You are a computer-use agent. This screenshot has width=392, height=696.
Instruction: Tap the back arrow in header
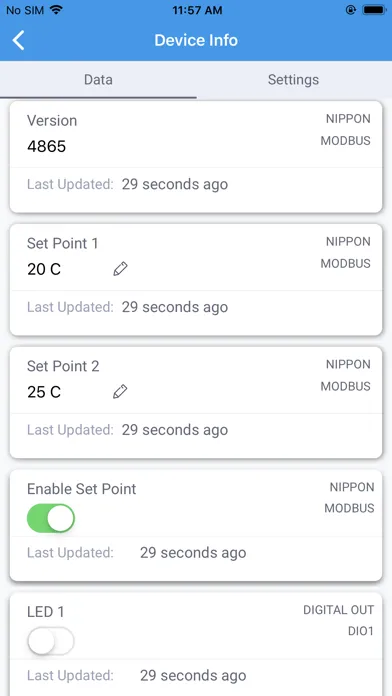pyautogui.click(x=18, y=40)
